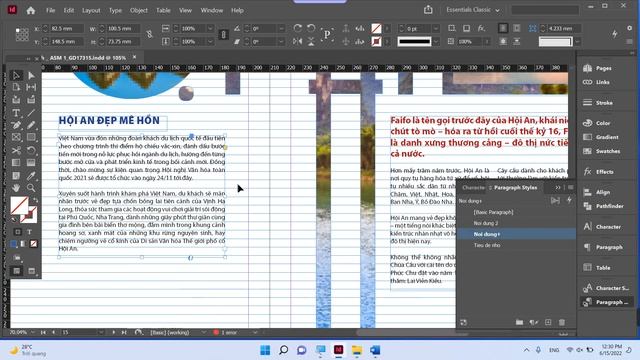The image size is (640, 360).
Task: Toggle Formatting affects text button
Action: coord(29,232)
